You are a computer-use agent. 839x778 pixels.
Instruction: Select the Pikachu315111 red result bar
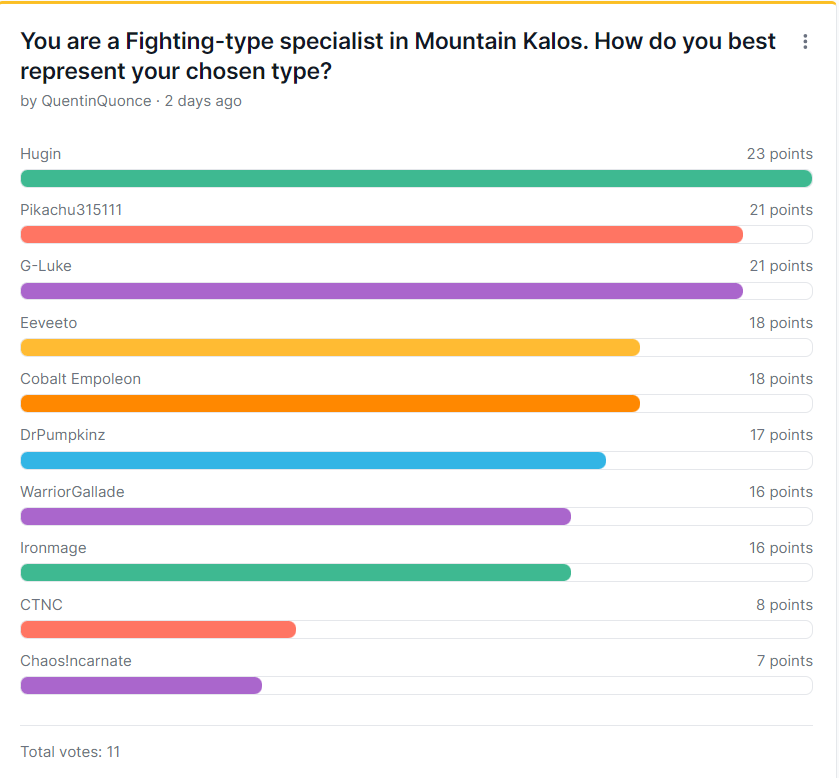click(x=382, y=234)
